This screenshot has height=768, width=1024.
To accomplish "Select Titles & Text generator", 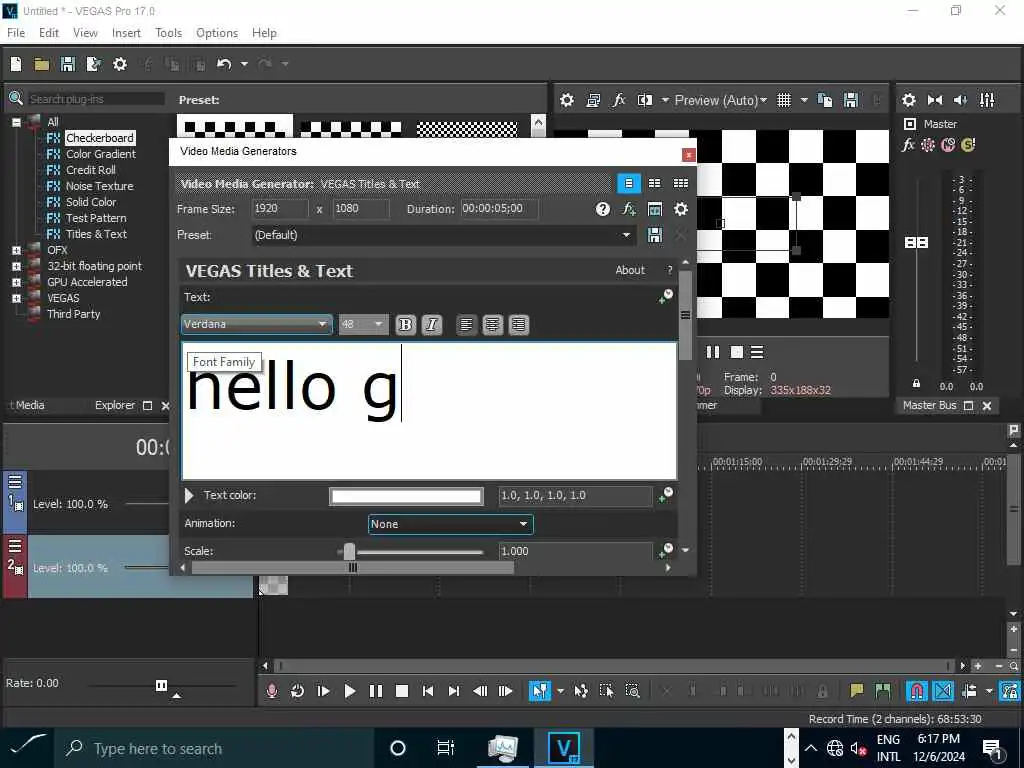I will tap(96, 234).
